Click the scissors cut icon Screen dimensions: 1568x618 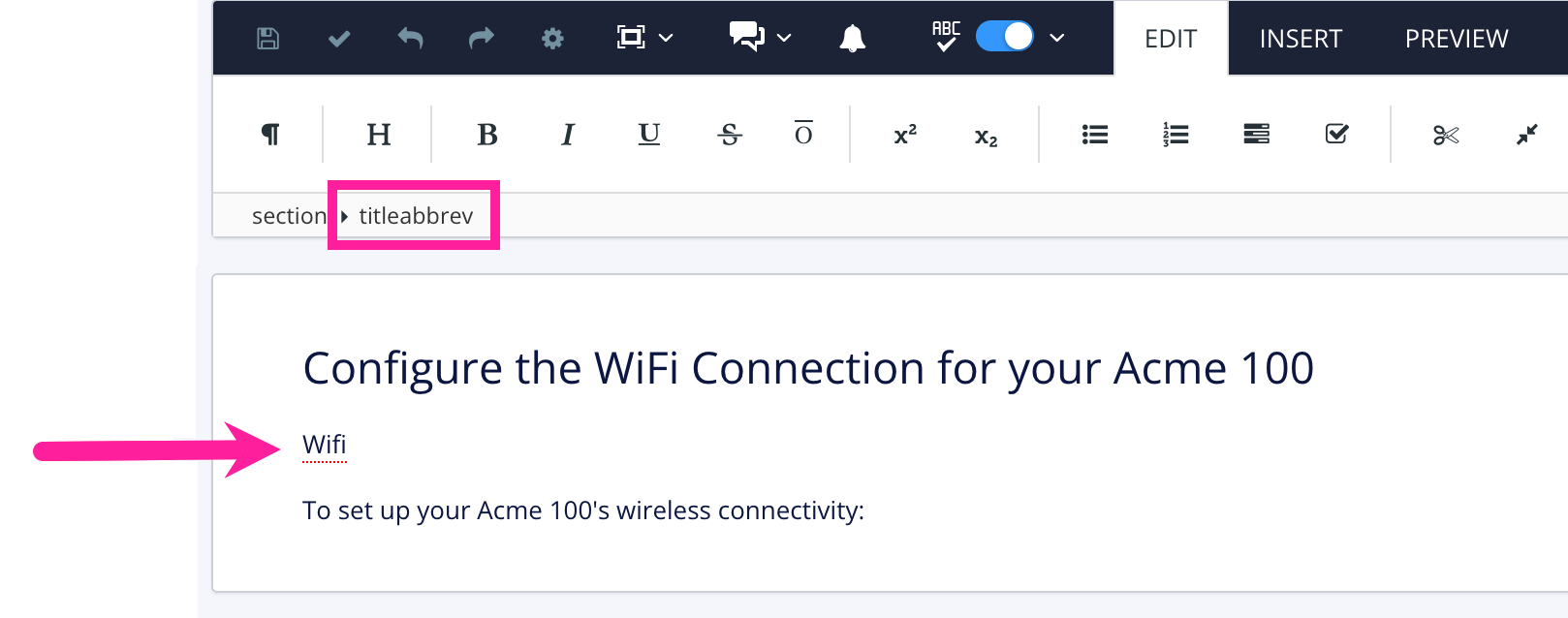click(1446, 136)
